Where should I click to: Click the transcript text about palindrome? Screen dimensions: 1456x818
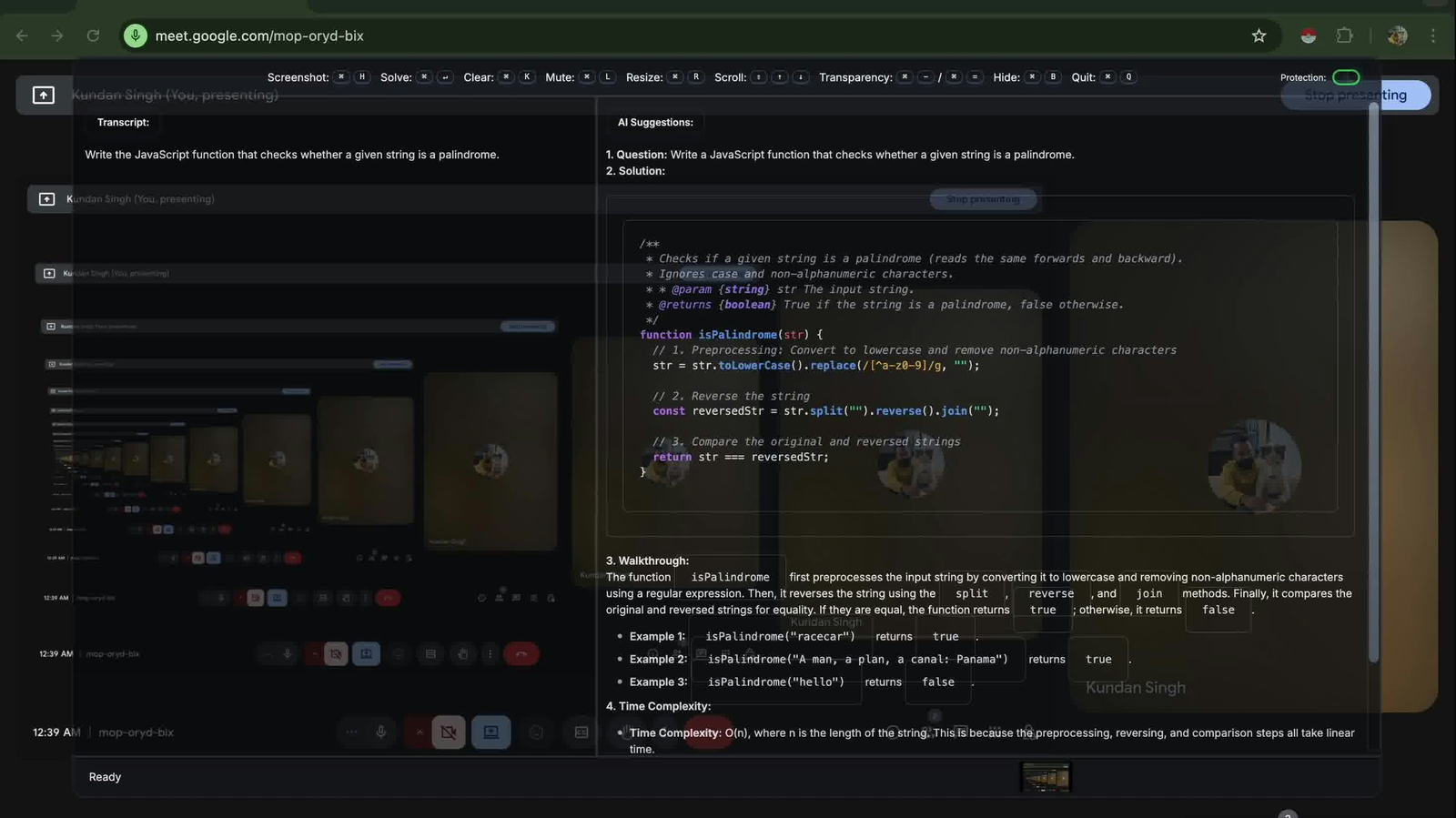292,155
